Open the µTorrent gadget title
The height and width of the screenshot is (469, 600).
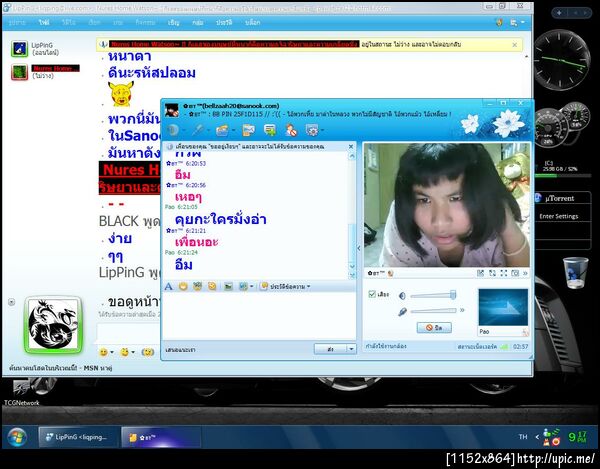[x=559, y=198]
